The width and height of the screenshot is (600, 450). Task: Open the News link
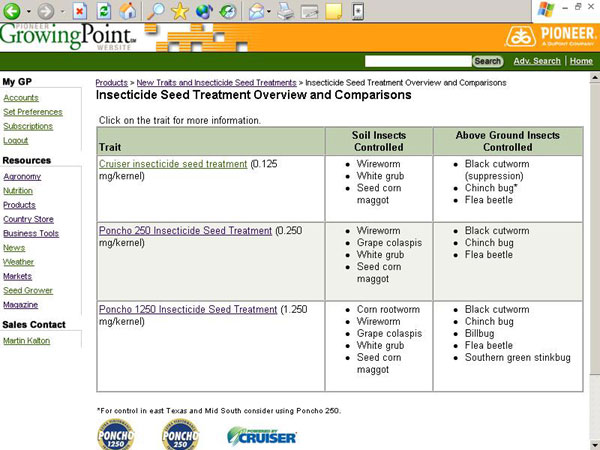[x=14, y=248]
